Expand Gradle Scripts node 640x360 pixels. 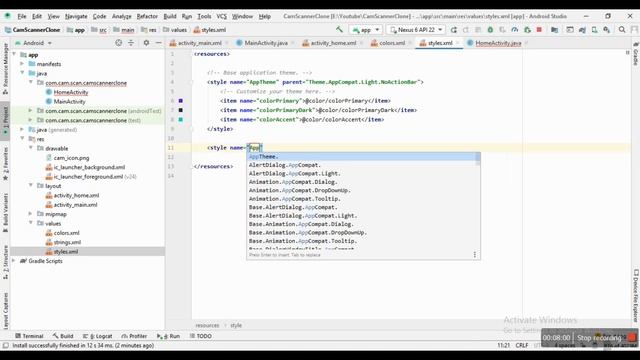[13, 261]
